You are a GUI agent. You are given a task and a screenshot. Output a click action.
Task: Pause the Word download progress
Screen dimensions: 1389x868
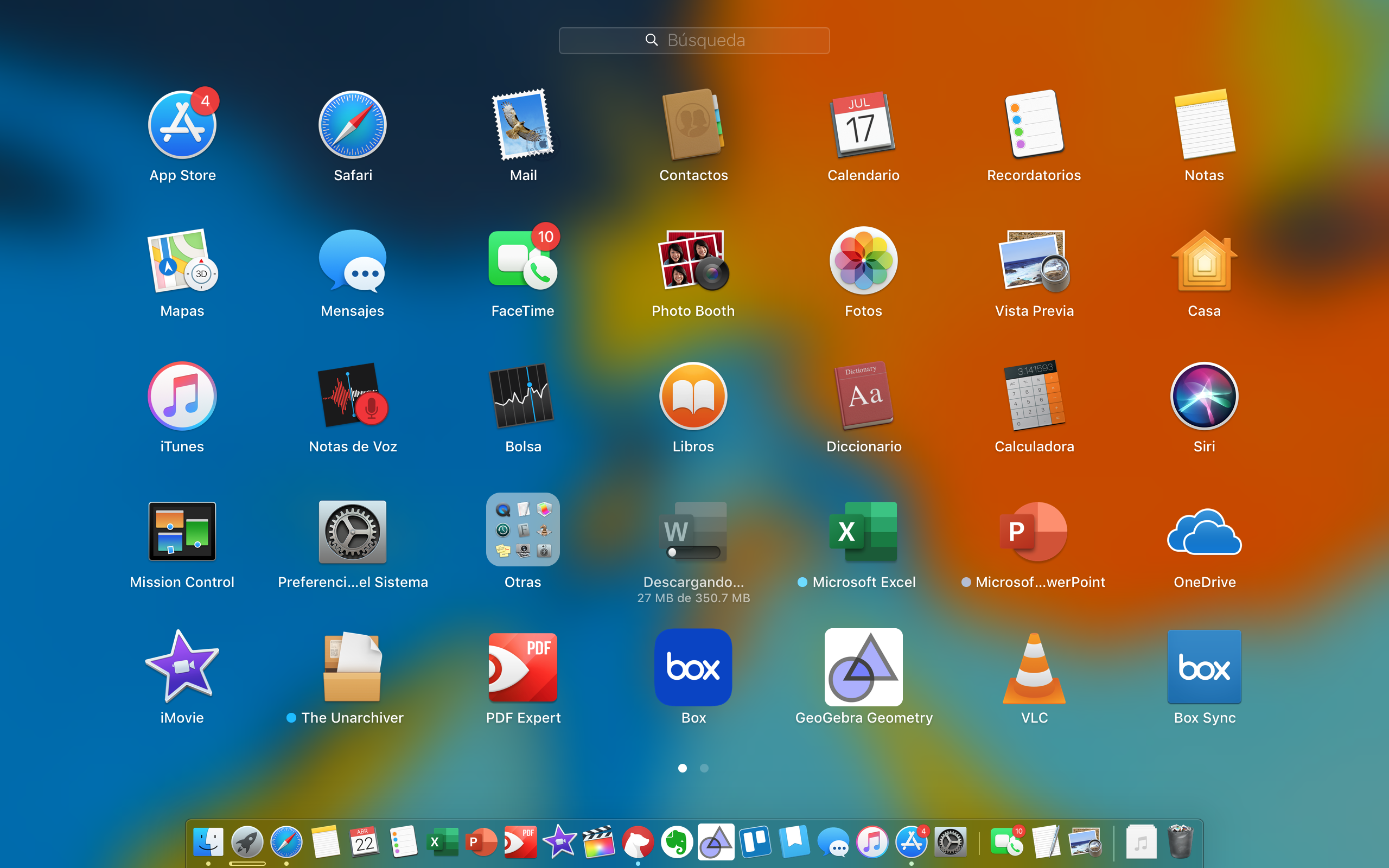click(693, 532)
